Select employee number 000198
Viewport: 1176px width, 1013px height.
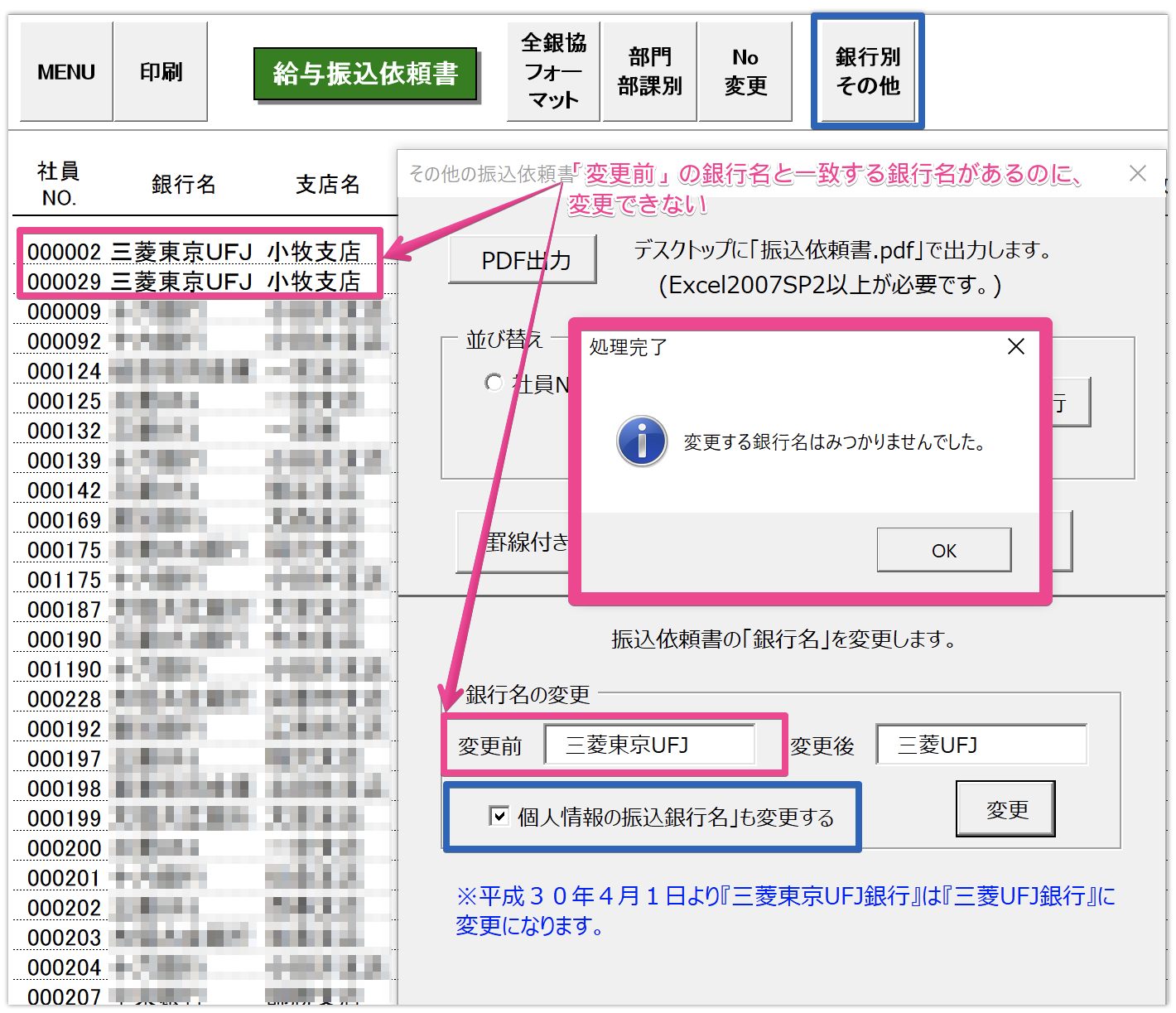[65, 789]
